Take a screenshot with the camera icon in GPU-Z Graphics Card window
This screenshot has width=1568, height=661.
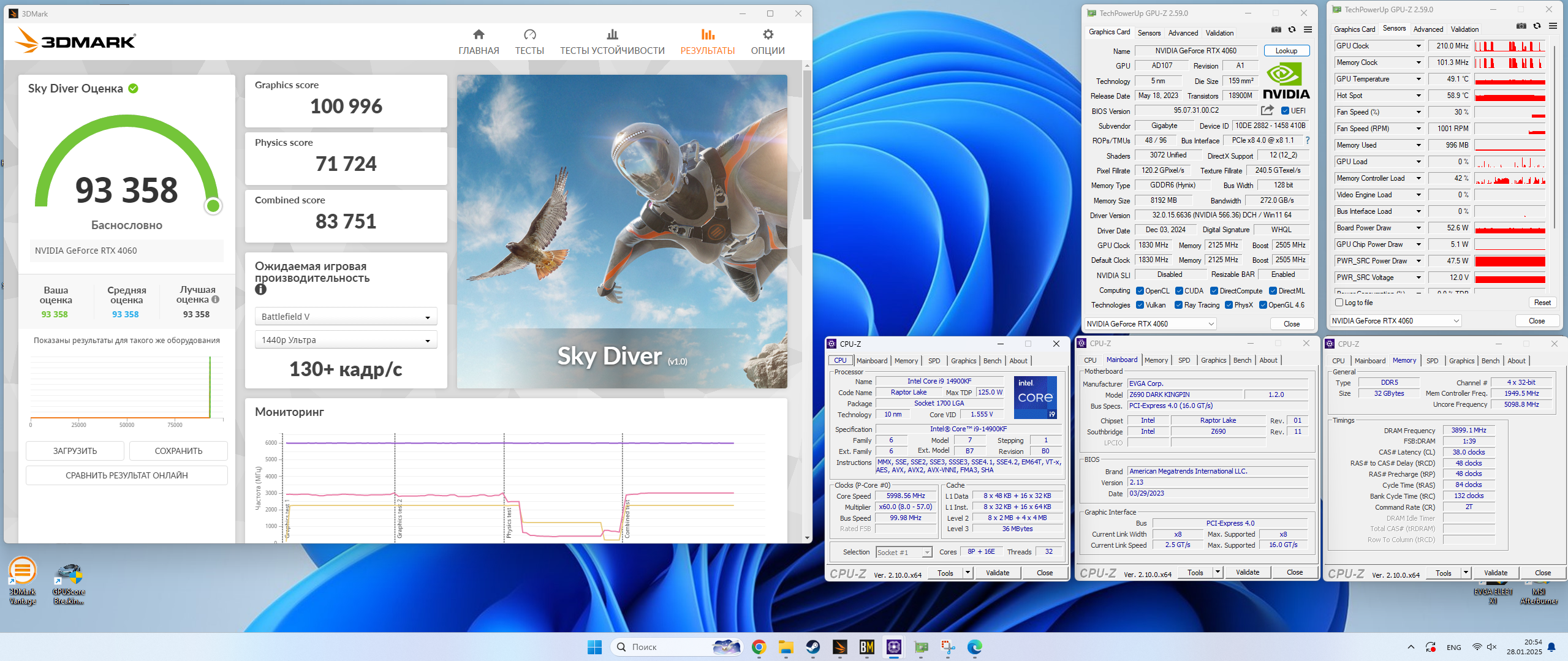pos(1276,29)
